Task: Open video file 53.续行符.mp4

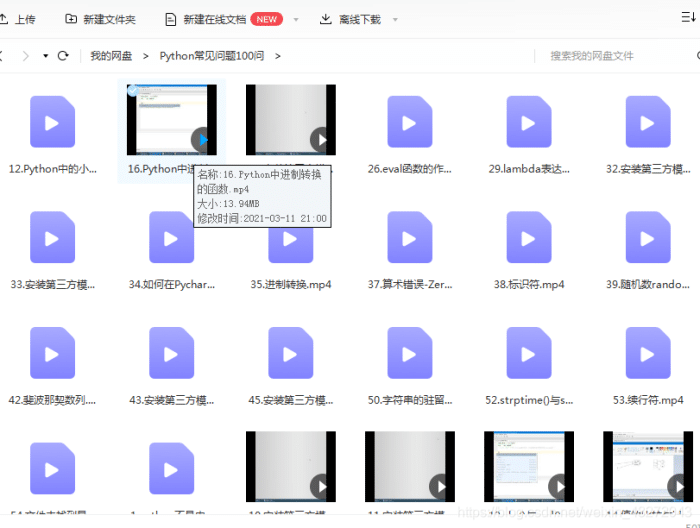Action: point(648,353)
